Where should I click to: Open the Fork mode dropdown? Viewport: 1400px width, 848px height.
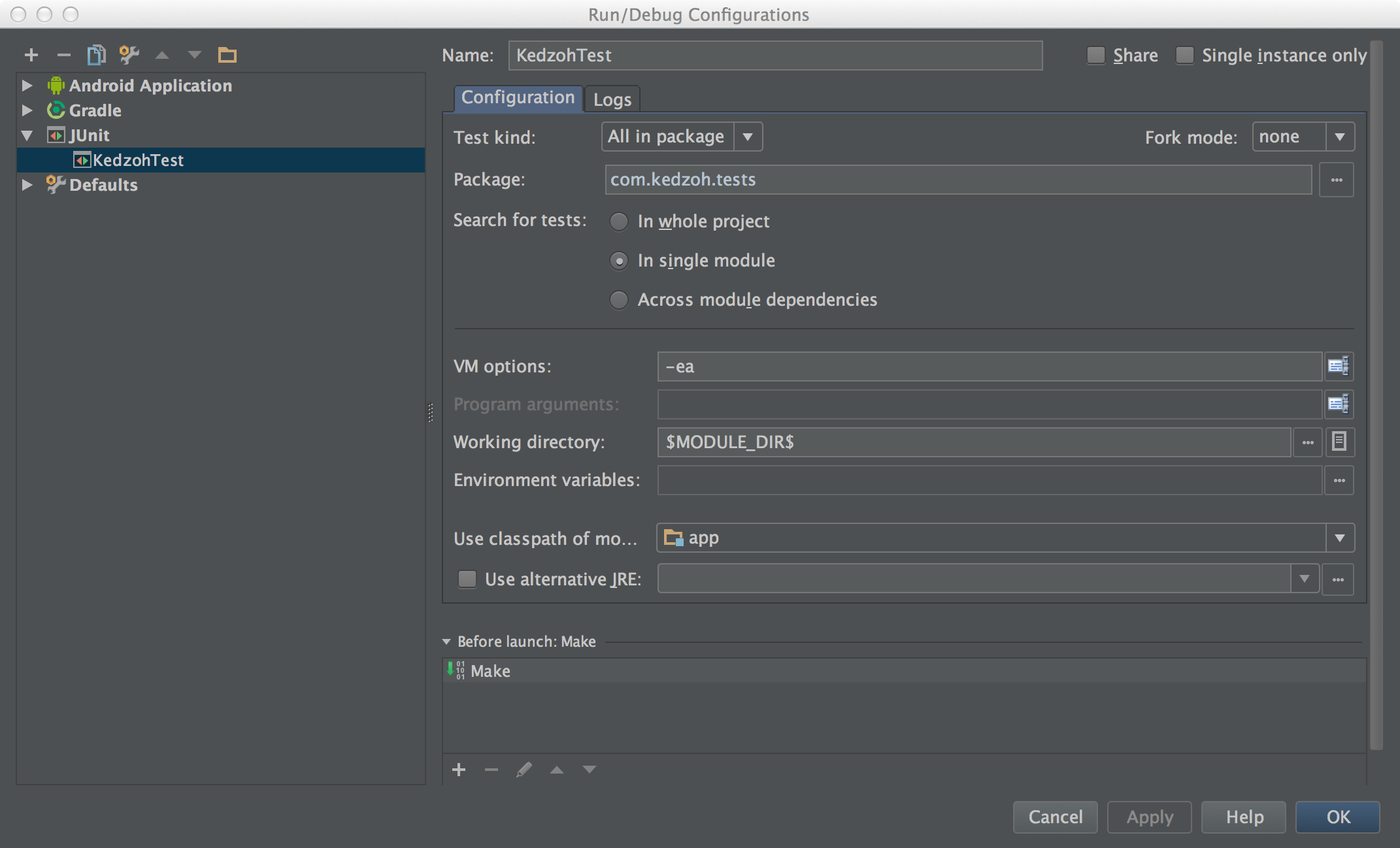(x=1339, y=137)
